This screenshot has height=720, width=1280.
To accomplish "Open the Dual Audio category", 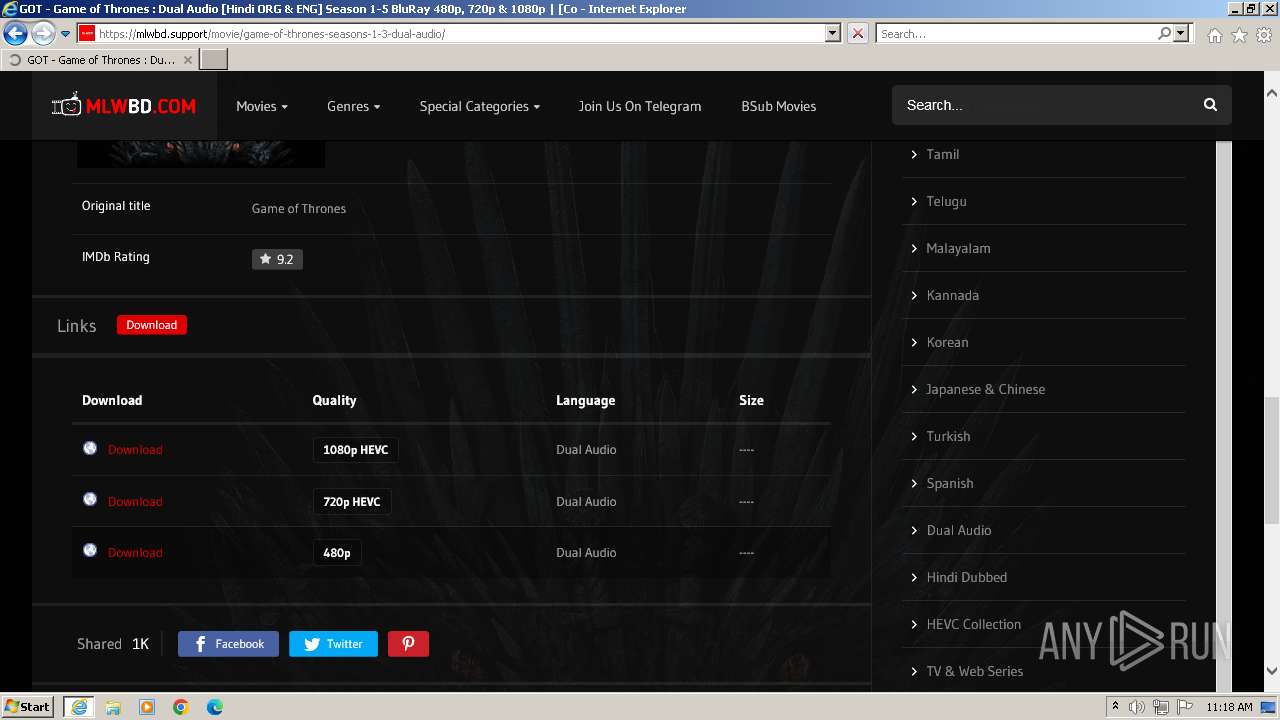I will 959,530.
